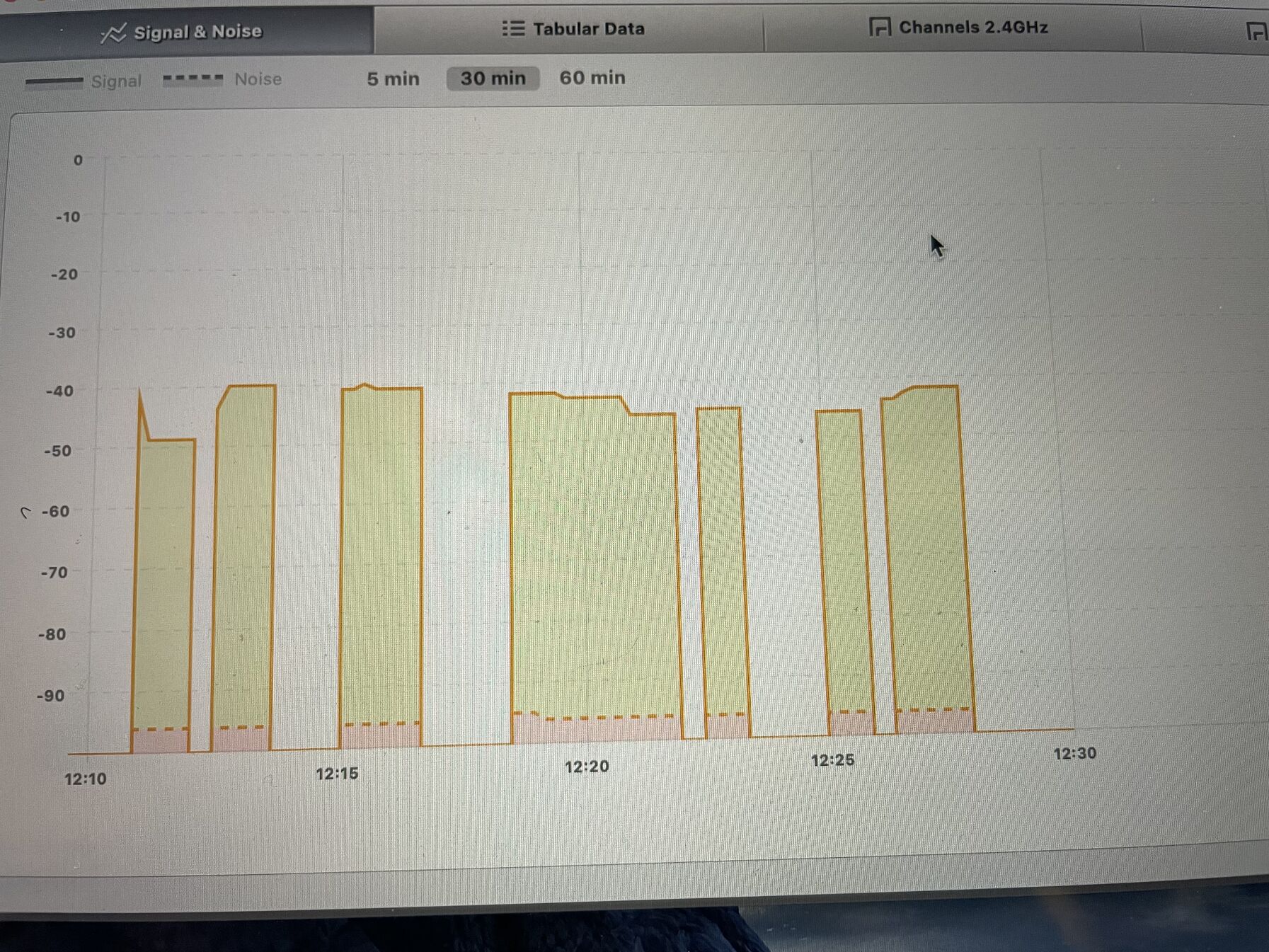Click the Signal legend label
This screenshot has height=952, width=1269.
click(116, 81)
